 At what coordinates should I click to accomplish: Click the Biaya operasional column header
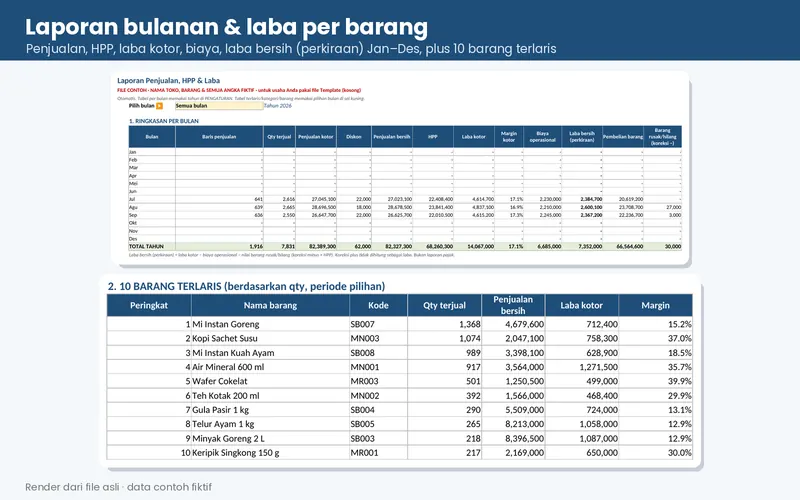coord(542,137)
